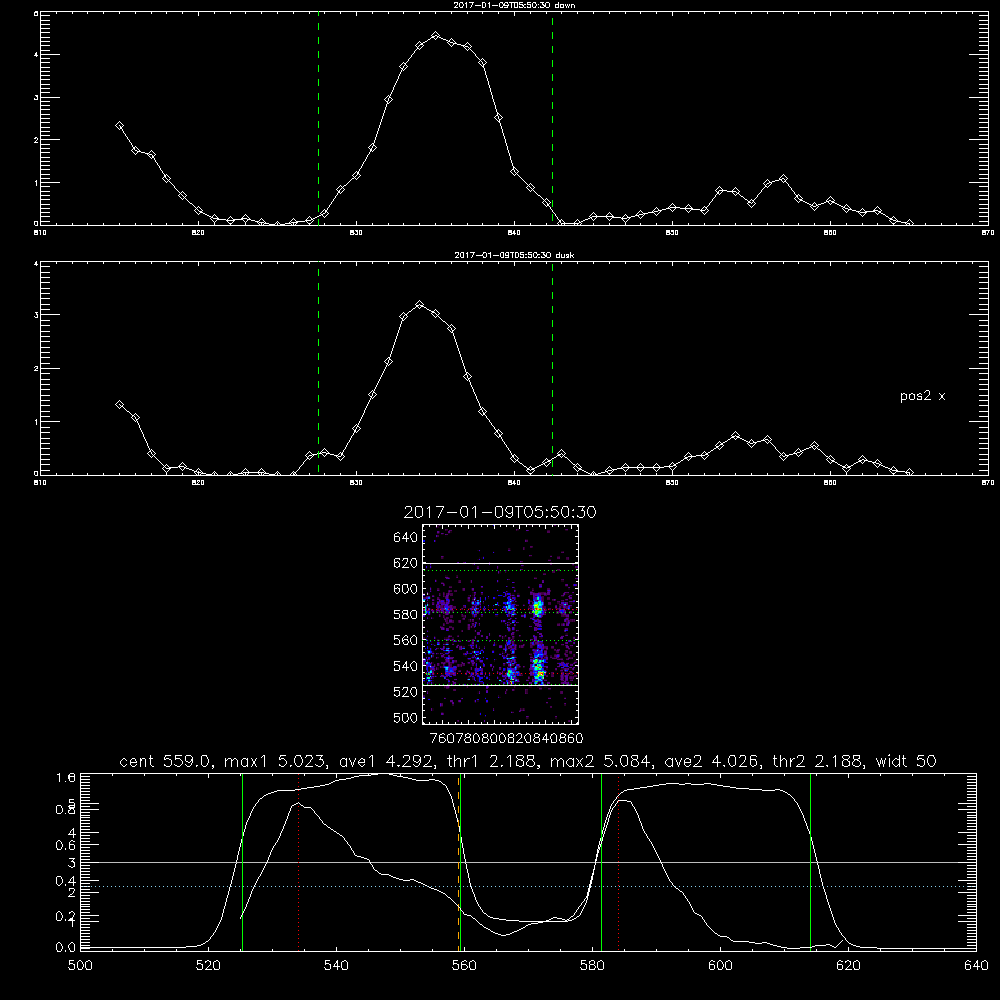1000x1000 pixels.
Task: Click the orange dashed center line near 559
Action: 458,862
